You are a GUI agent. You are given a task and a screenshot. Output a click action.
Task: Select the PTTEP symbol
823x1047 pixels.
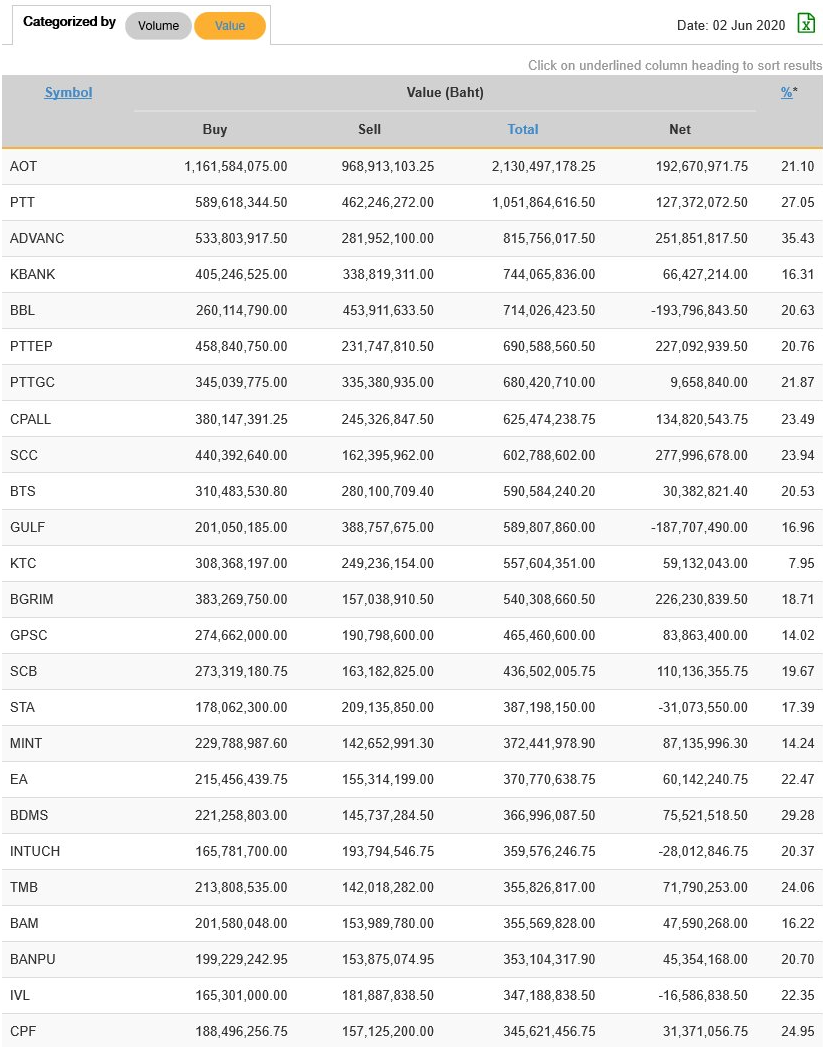click(31, 346)
